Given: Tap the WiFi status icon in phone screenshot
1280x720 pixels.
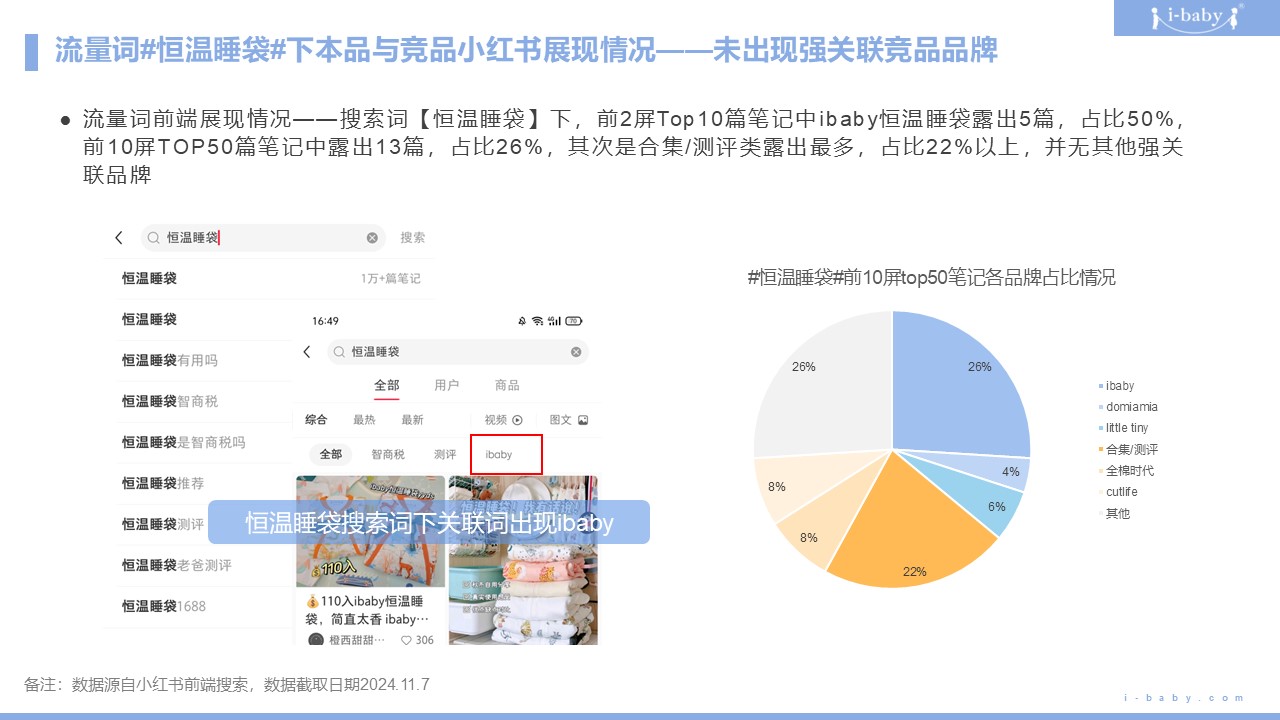Looking at the screenshot, I should coord(537,321).
